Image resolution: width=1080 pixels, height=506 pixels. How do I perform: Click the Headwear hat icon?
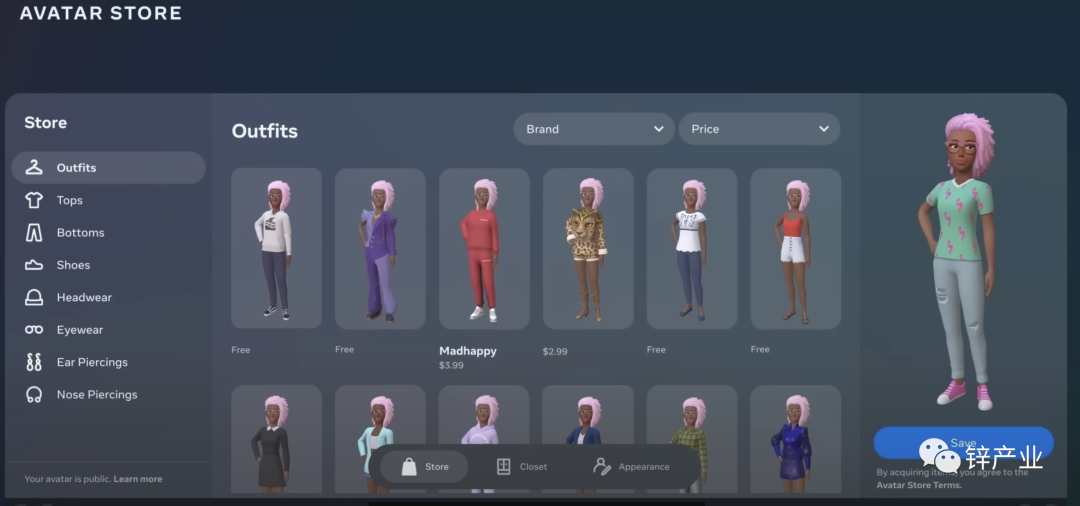(34, 297)
